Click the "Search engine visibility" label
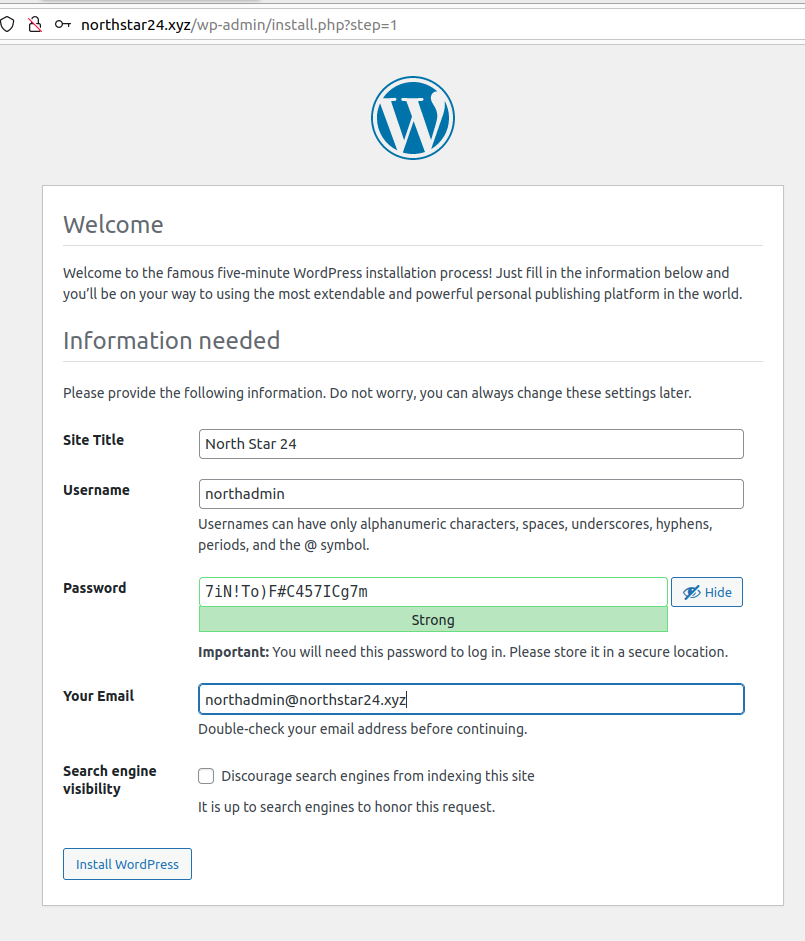 [x=109, y=780]
